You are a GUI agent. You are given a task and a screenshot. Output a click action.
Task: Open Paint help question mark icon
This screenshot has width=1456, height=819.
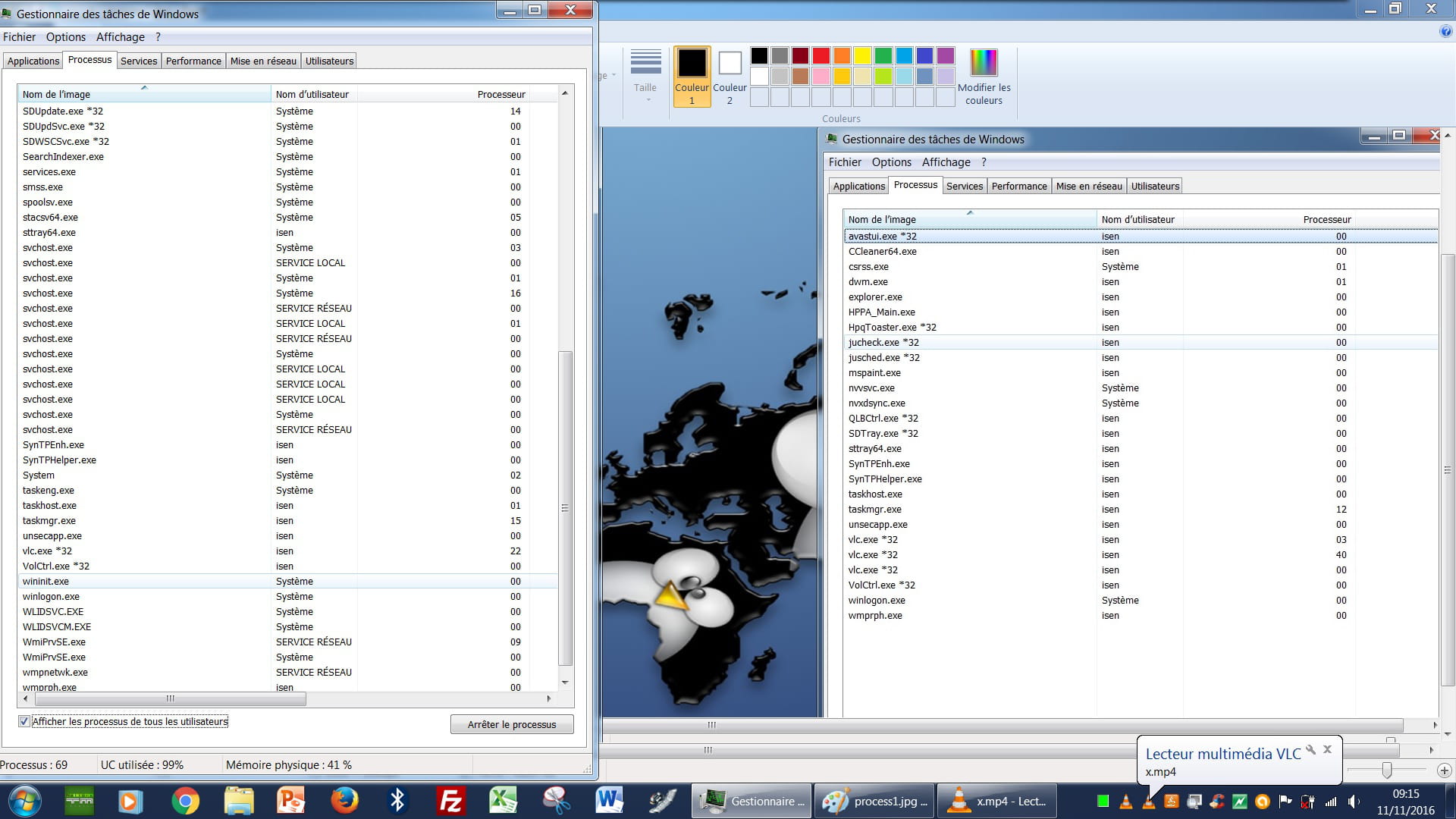click(x=1445, y=31)
